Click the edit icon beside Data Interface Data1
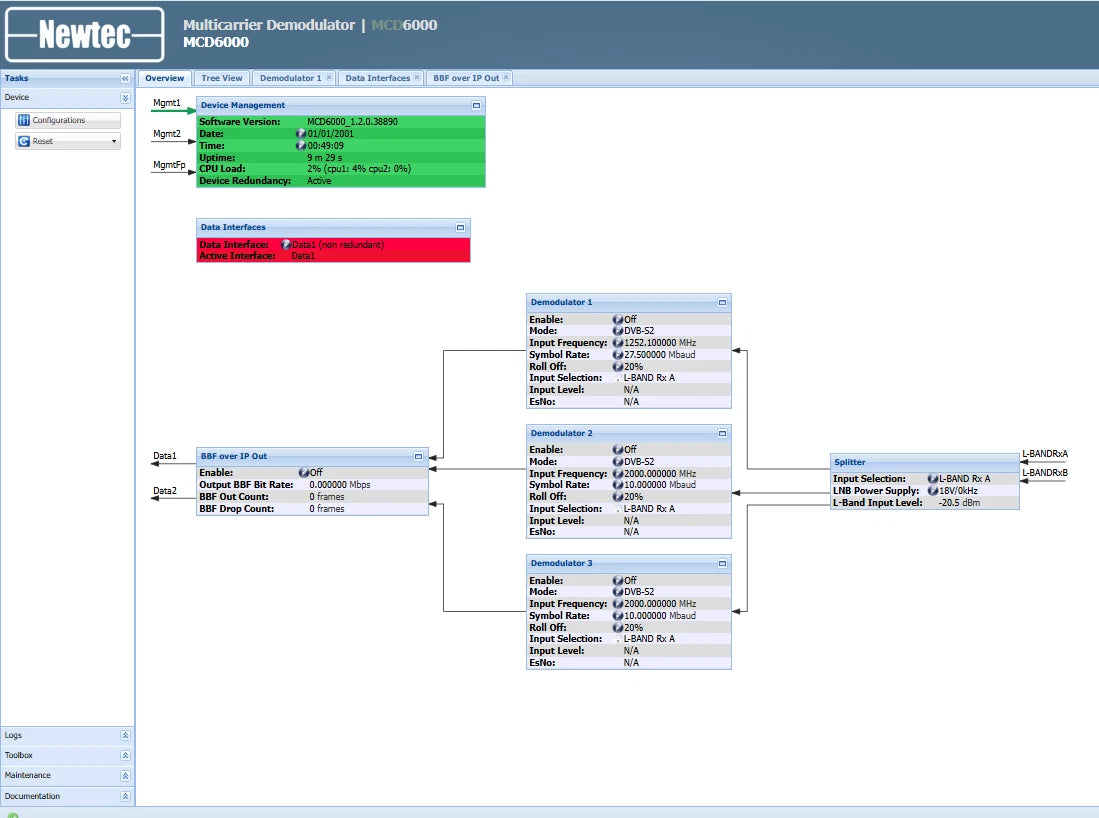The width and height of the screenshot is (1099, 818). click(x=286, y=245)
